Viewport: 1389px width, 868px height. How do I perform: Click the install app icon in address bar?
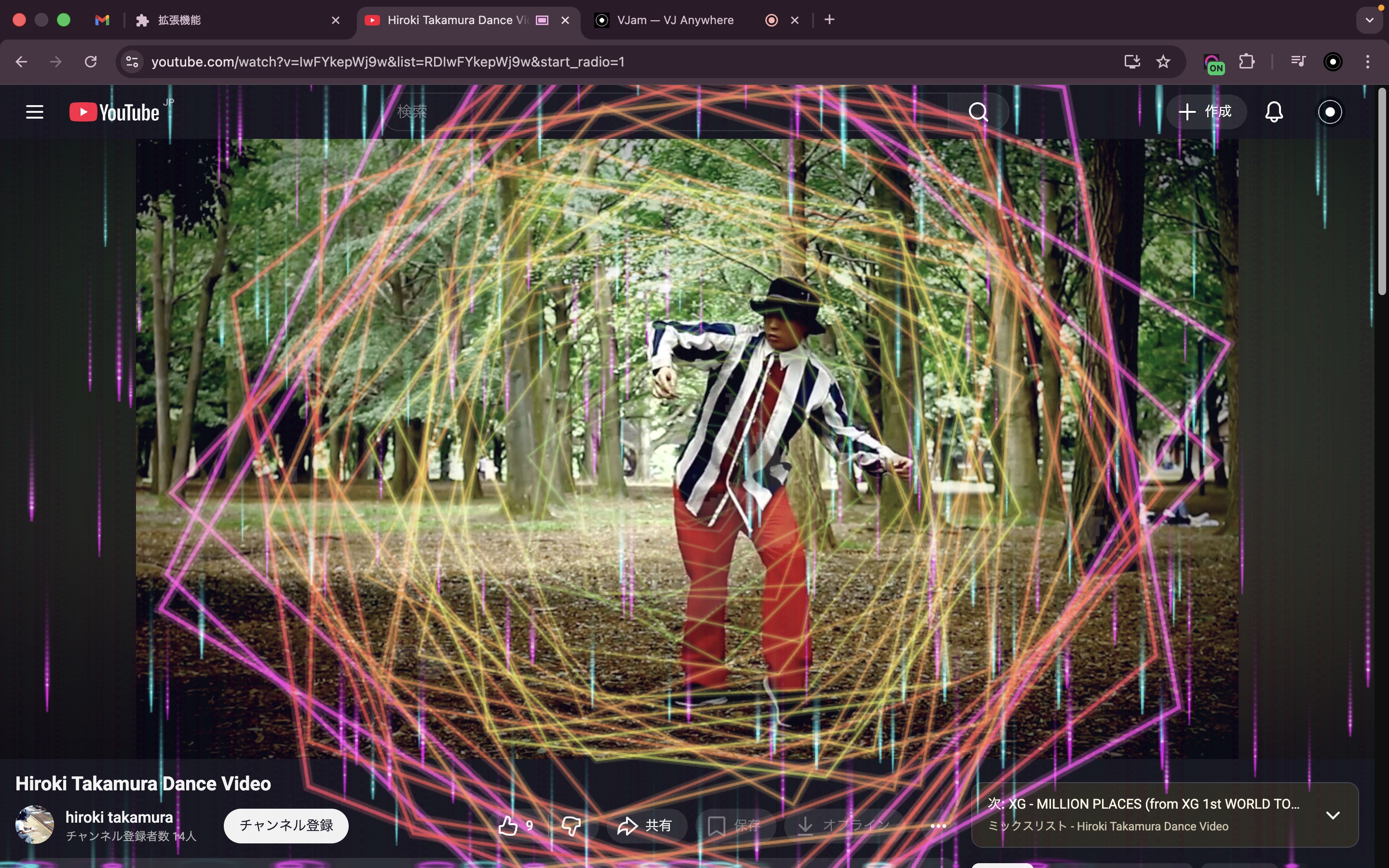coord(1131,61)
